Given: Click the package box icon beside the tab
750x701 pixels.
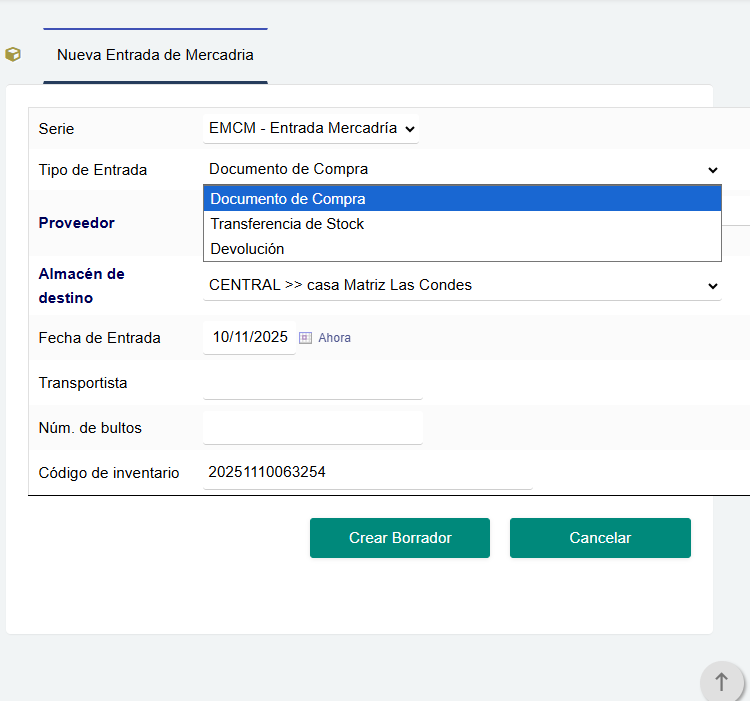Looking at the screenshot, I should click(13, 55).
